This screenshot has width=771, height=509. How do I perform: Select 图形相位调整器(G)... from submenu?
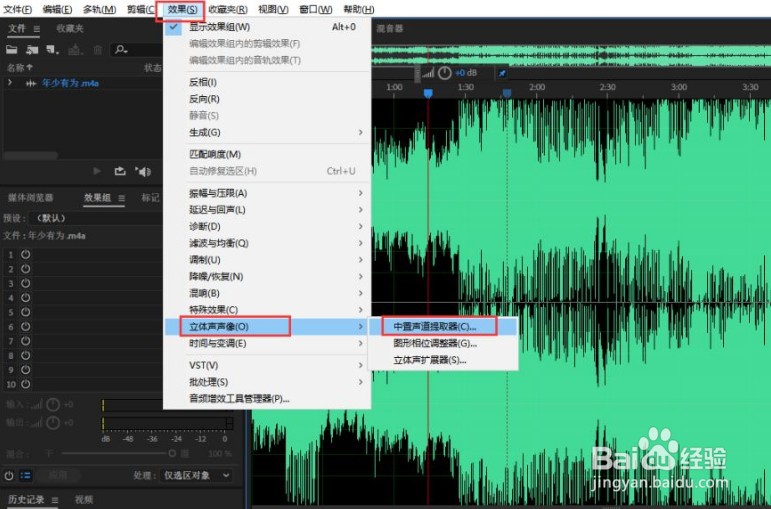[443, 343]
